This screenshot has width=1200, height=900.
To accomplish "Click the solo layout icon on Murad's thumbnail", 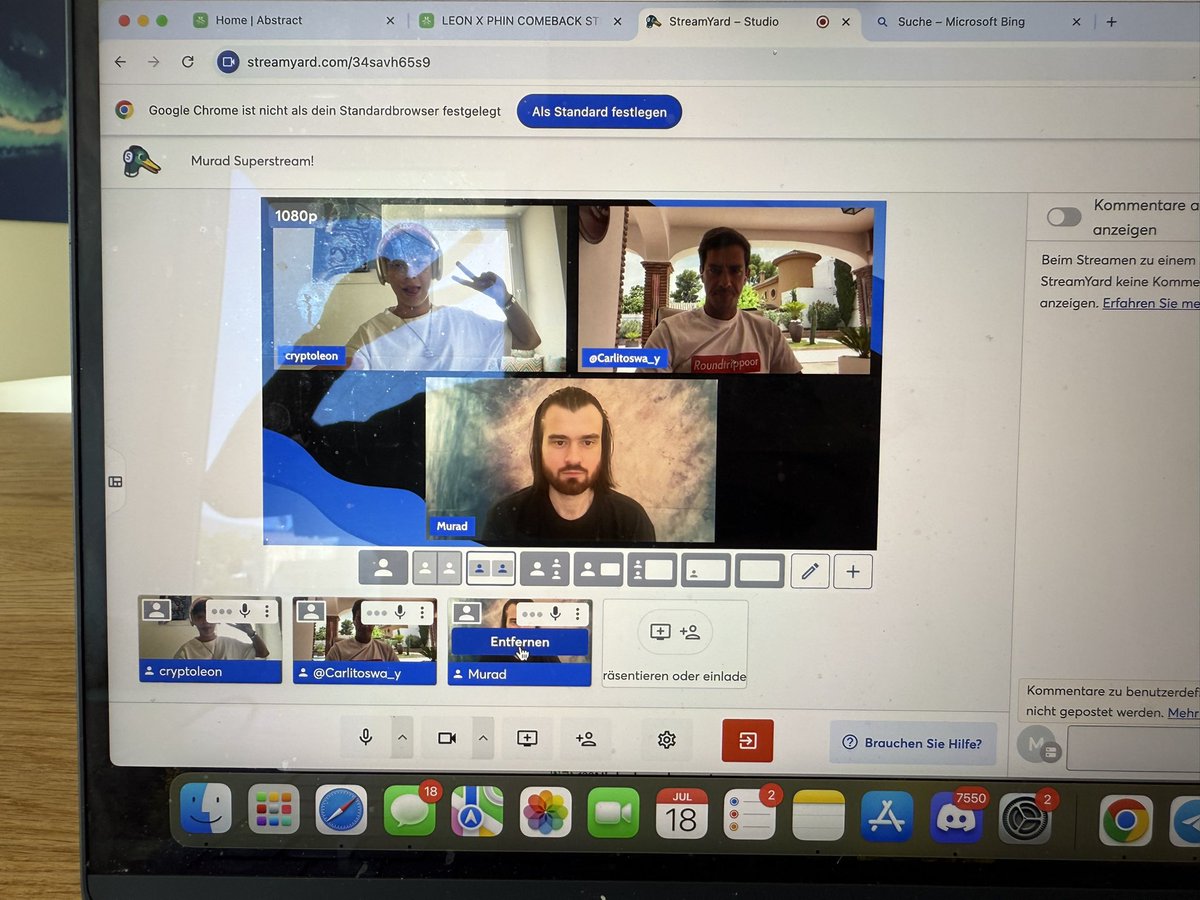I will [466, 612].
